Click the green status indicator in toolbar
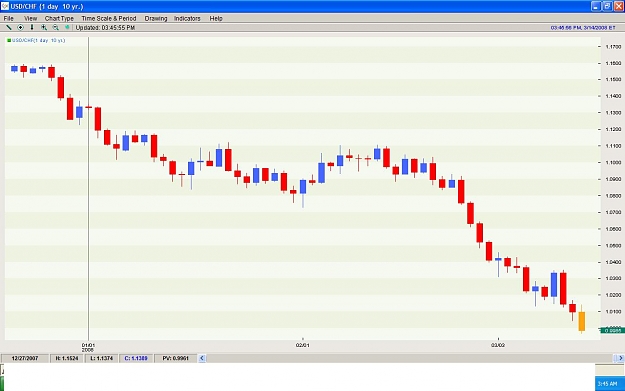The height and width of the screenshot is (391, 625). pyautogui.click(x=67, y=28)
